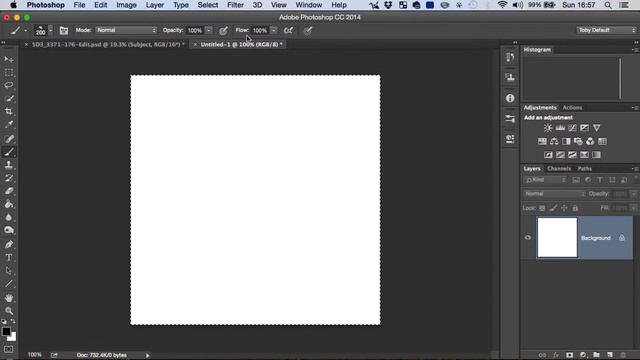This screenshot has height=360, width=640.
Task: Delete the current layer
Action: coord(623,355)
